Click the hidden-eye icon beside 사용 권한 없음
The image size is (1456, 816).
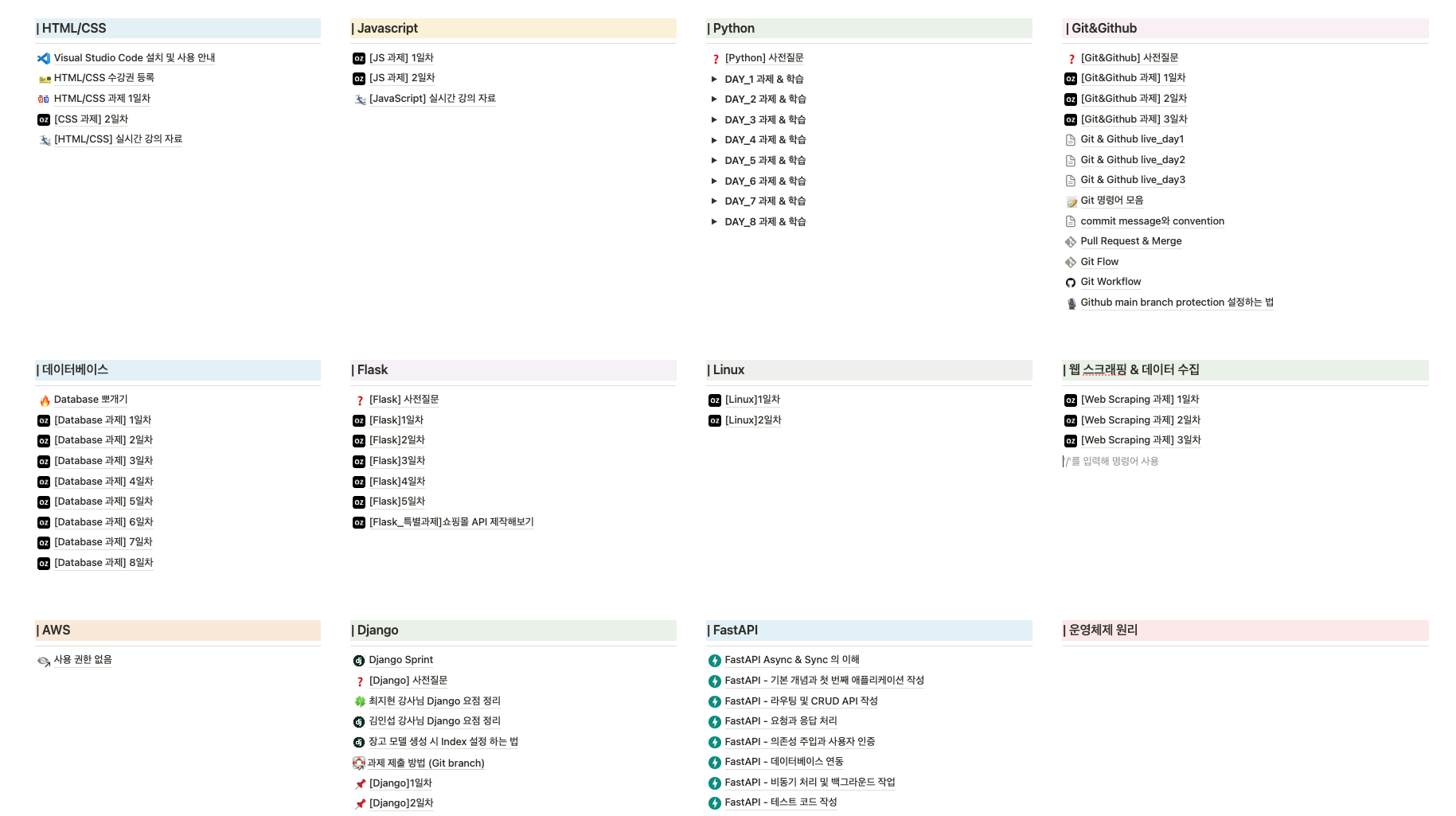click(x=44, y=661)
